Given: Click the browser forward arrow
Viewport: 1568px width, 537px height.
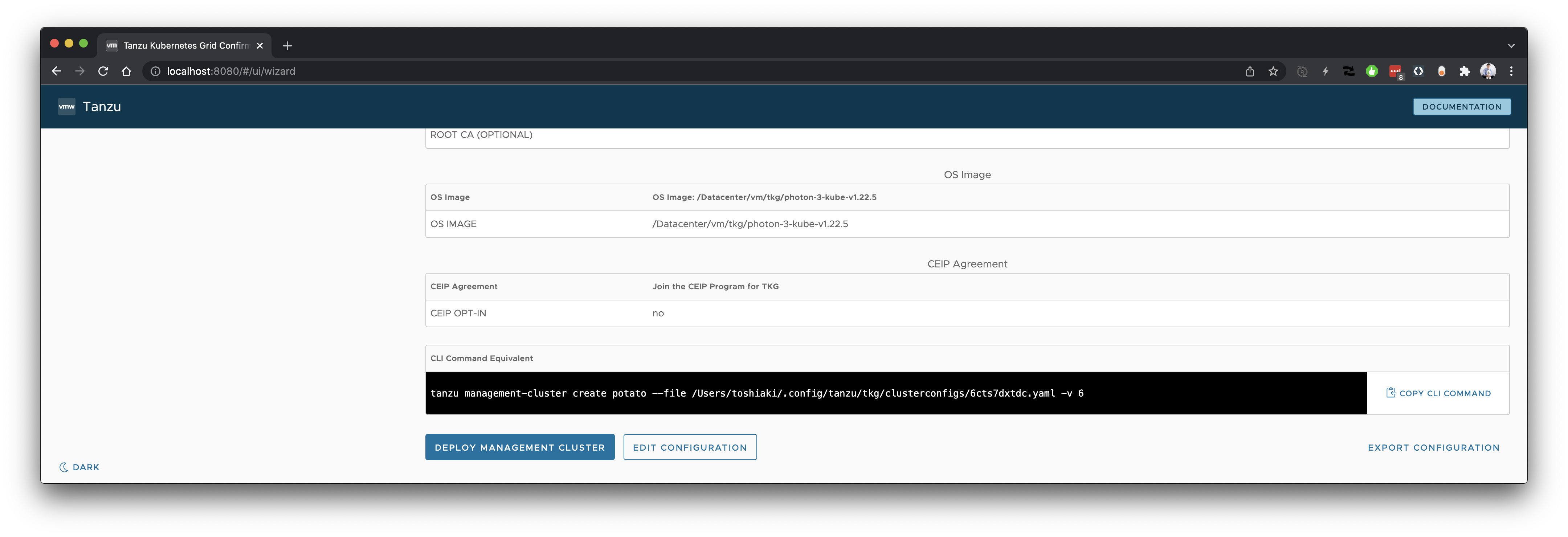Looking at the screenshot, I should pos(80,71).
